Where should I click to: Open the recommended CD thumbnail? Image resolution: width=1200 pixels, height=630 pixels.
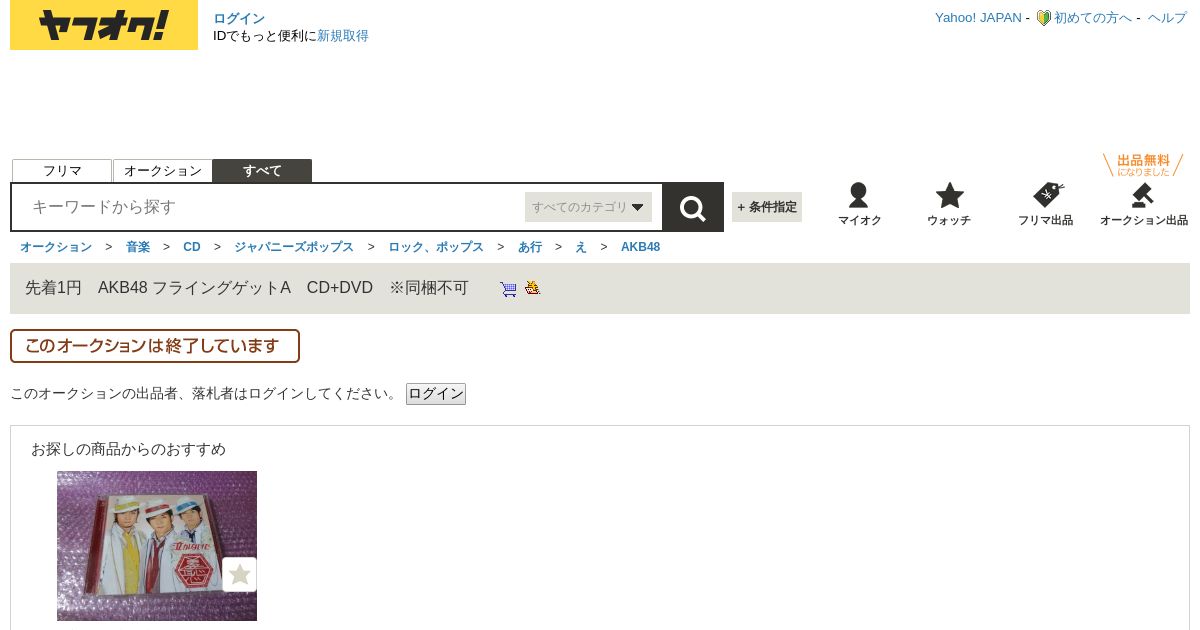click(x=157, y=546)
